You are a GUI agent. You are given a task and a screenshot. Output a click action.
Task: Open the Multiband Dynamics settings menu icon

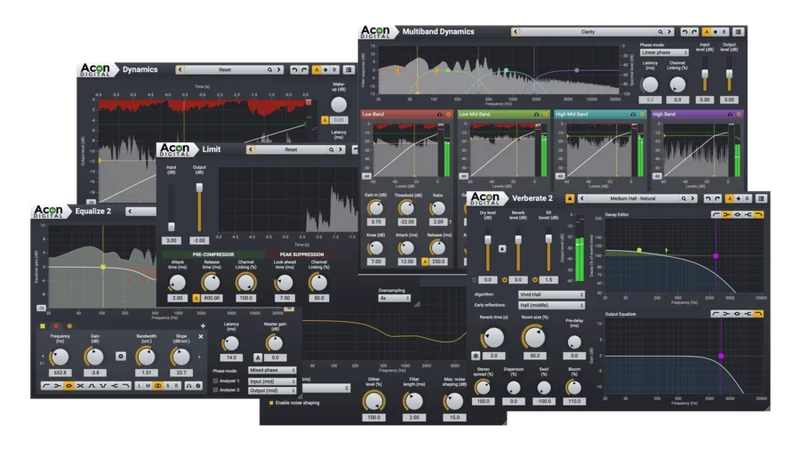point(738,32)
